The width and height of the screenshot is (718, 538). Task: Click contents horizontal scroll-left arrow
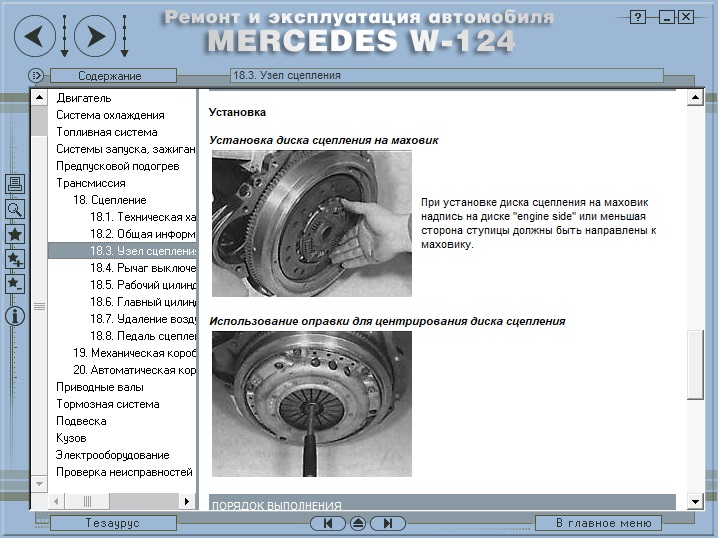(56, 501)
